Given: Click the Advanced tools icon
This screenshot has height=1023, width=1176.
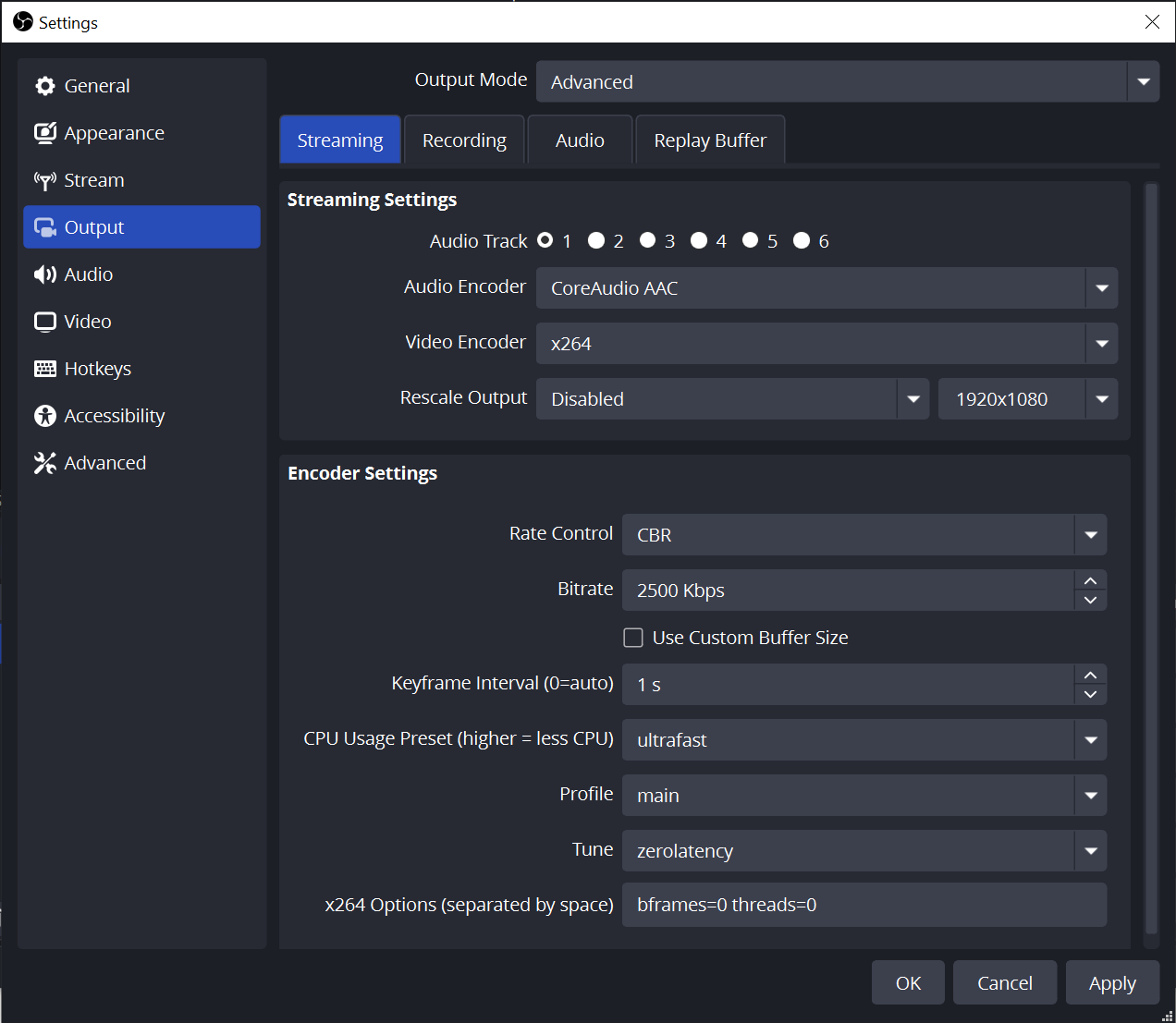Looking at the screenshot, I should coord(45,463).
